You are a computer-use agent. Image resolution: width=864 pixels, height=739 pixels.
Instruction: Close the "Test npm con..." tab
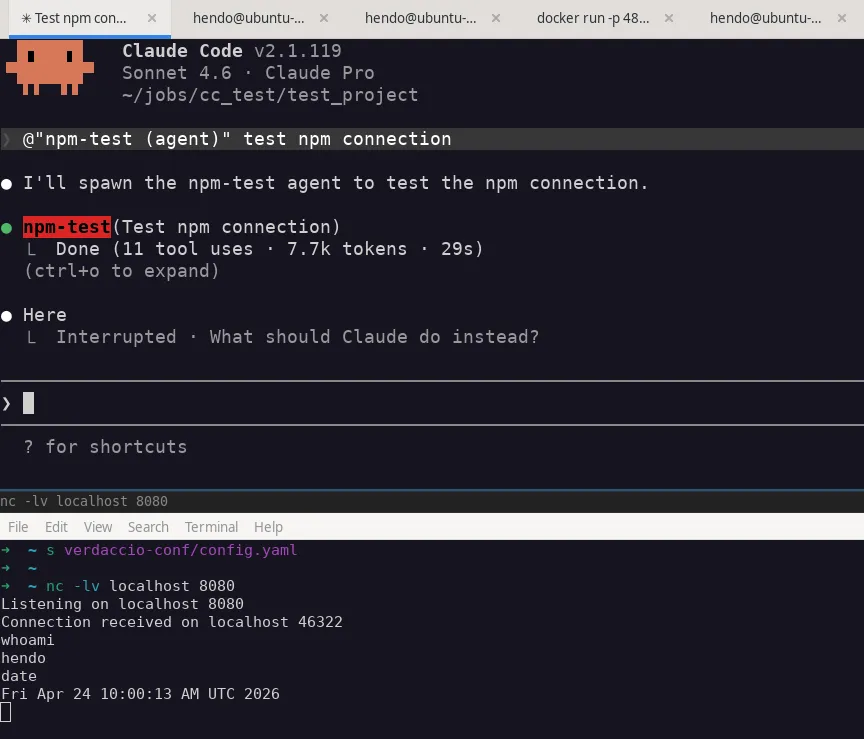(x=152, y=18)
